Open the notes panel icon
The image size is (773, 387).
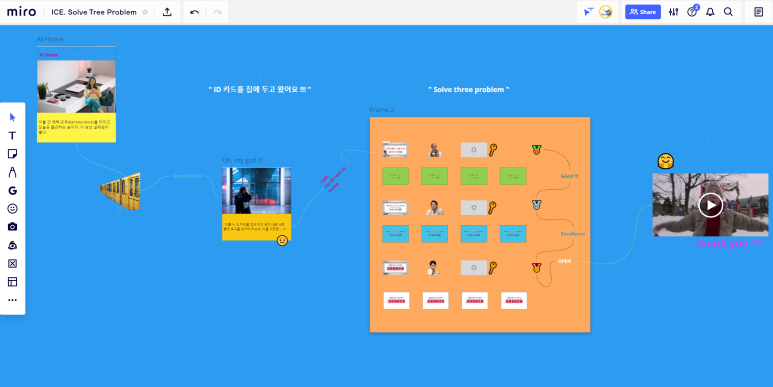(759, 12)
